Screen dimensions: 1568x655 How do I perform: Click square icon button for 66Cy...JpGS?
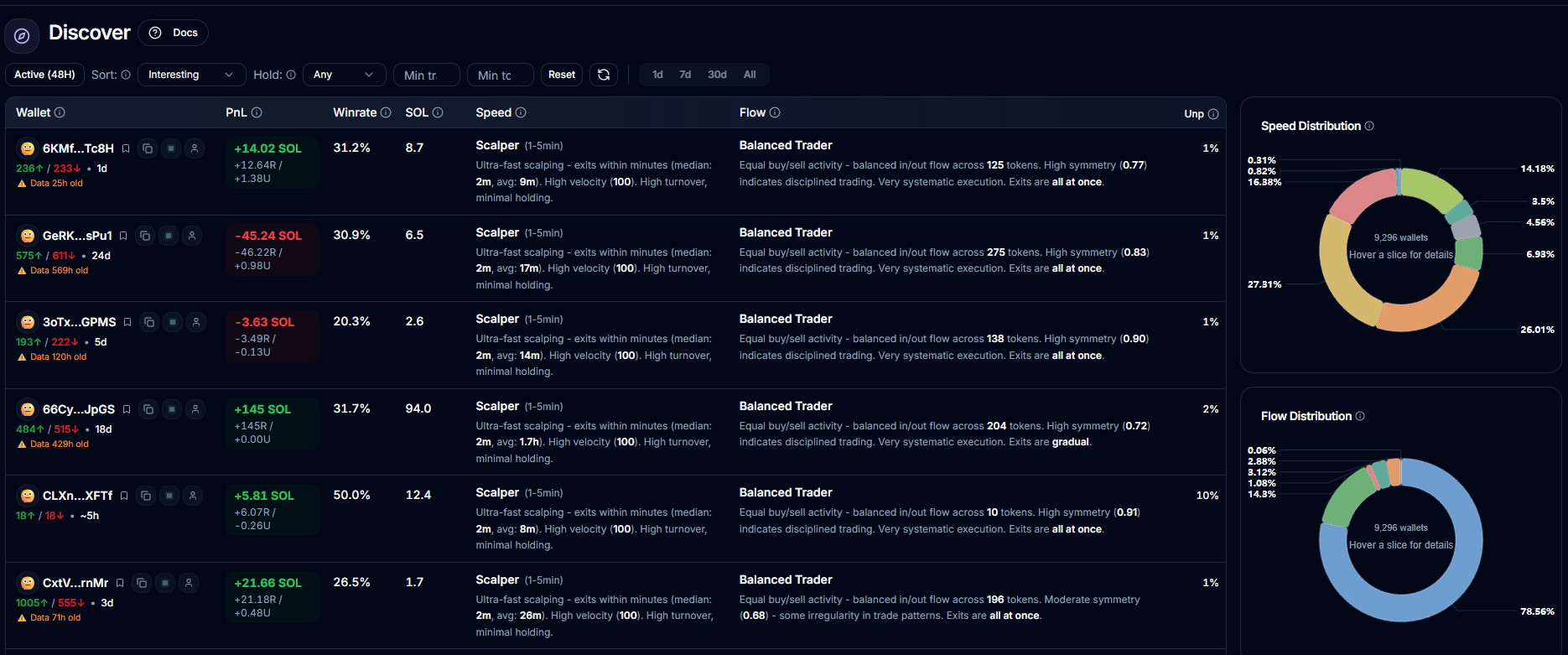(x=172, y=409)
